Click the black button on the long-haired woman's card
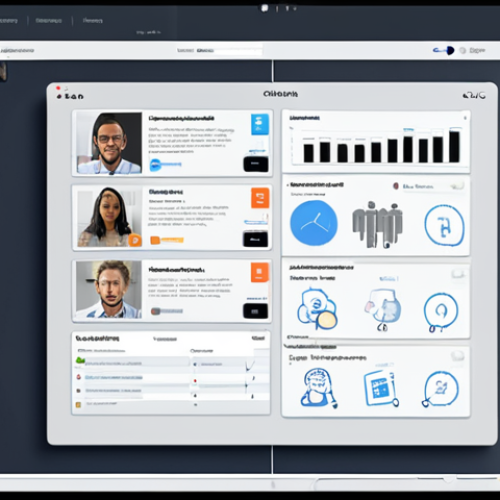Screen dimensions: 500x500 point(255,239)
